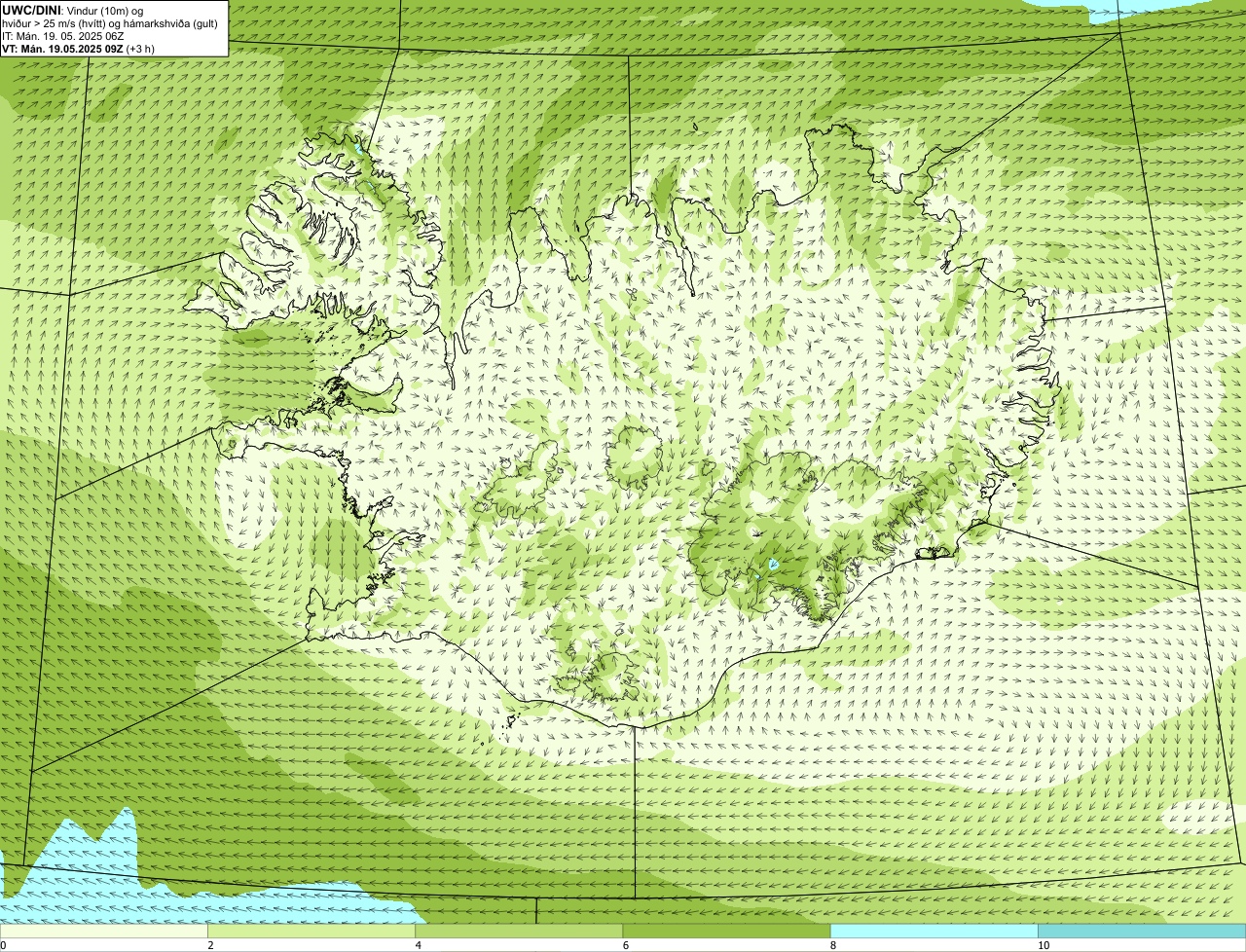Click the scale label '6'

point(625,945)
